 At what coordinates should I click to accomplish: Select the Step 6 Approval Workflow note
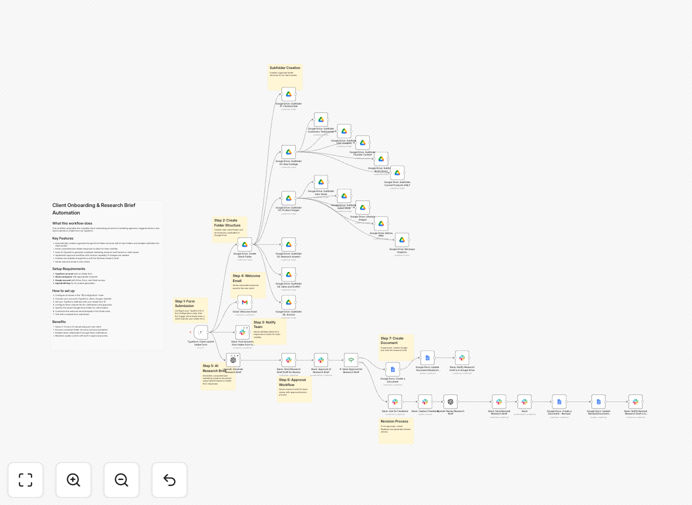tap(294, 389)
